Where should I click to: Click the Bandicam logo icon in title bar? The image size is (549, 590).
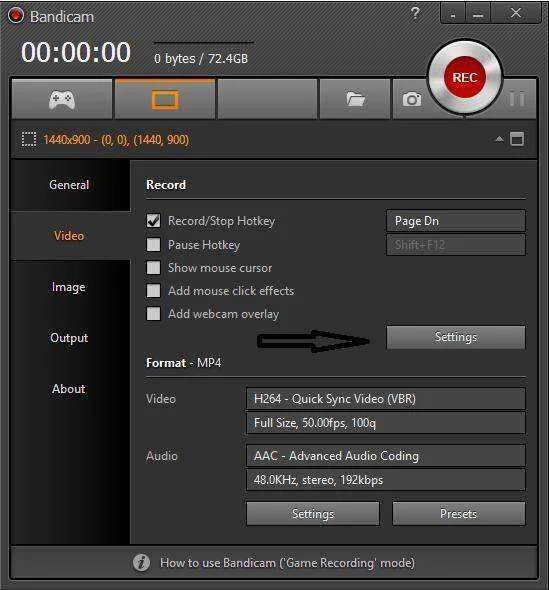(15, 16)
